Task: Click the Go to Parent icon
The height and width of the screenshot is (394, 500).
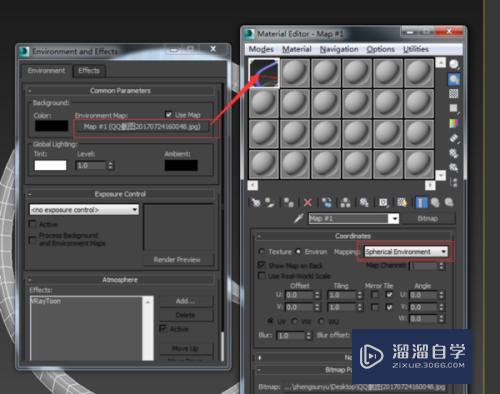Action: coord(435,202)
